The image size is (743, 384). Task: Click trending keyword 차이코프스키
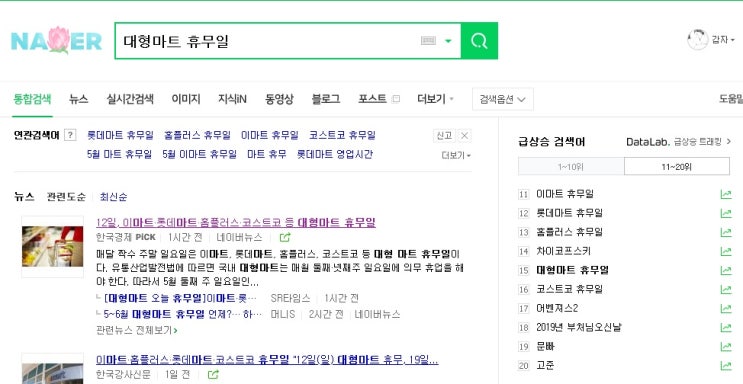[x=563, y=251]
